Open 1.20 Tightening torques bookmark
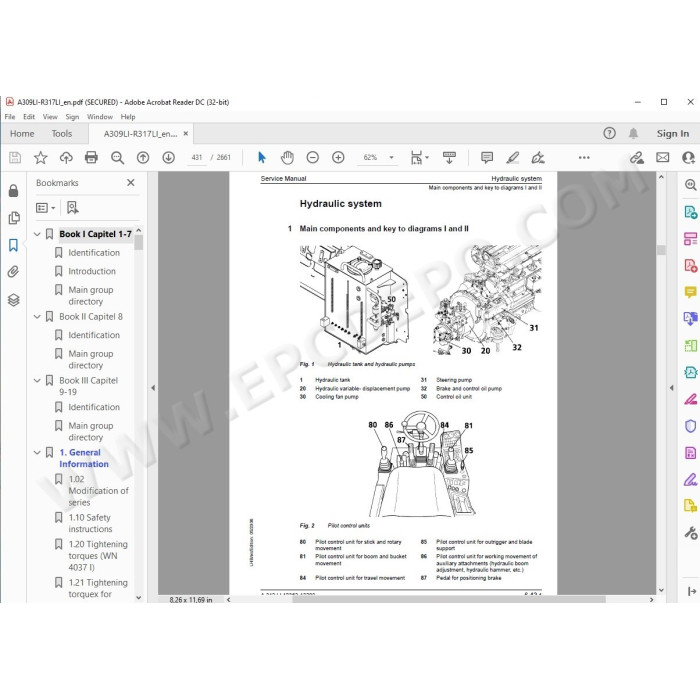Image resolution: width=700 pixels, height=700 pixels. [x=98, y=556]
